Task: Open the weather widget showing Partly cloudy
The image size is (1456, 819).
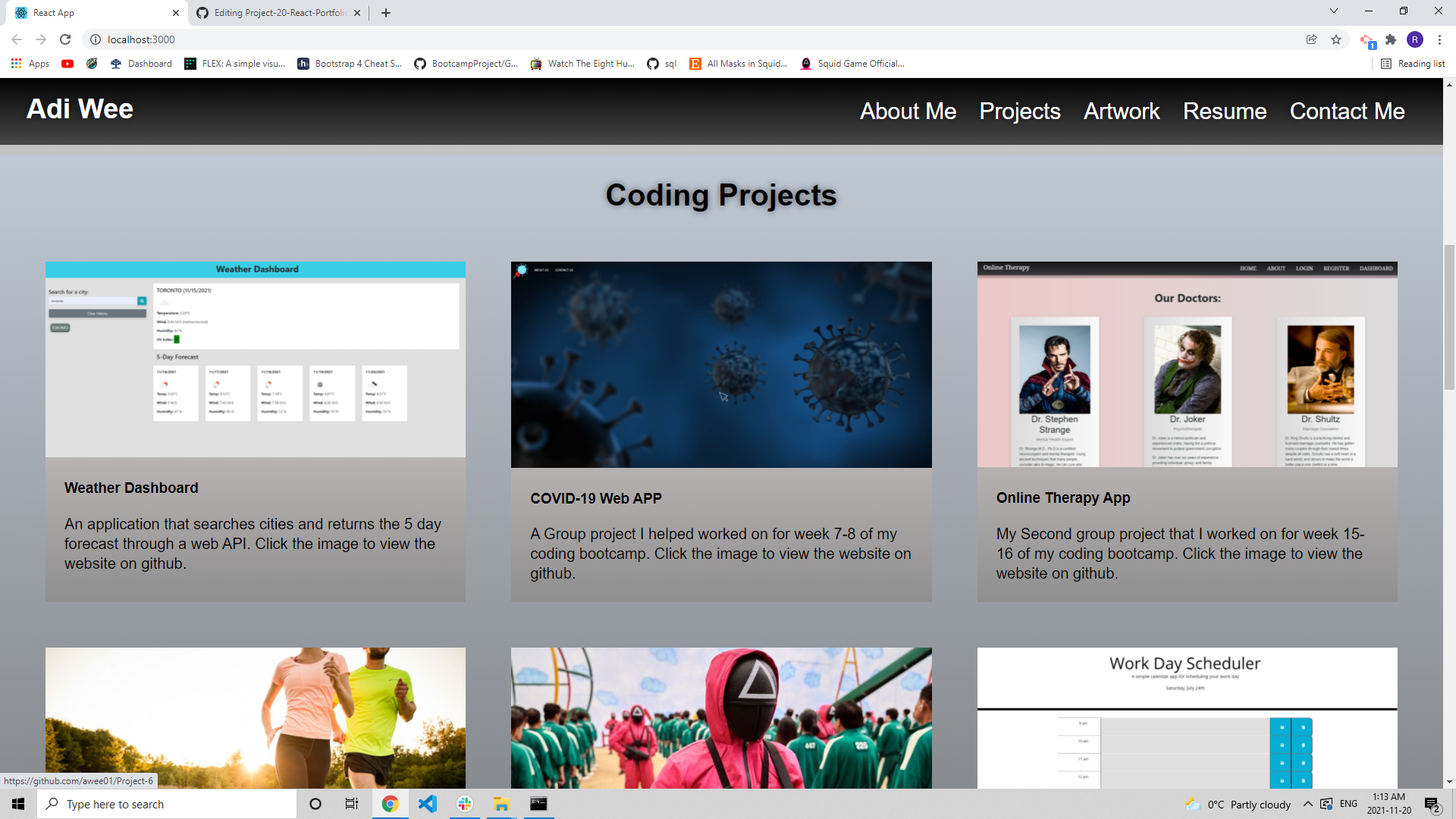Action: [1236, 804]
